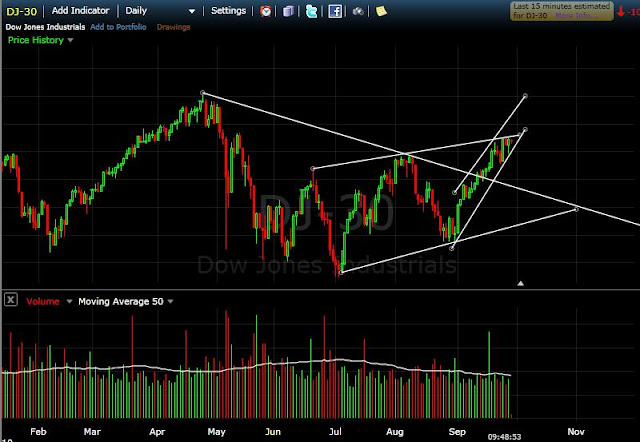The height and width of the screenshot is (442, 640).
Task: Click the Price History label
Action: (36, 40)
